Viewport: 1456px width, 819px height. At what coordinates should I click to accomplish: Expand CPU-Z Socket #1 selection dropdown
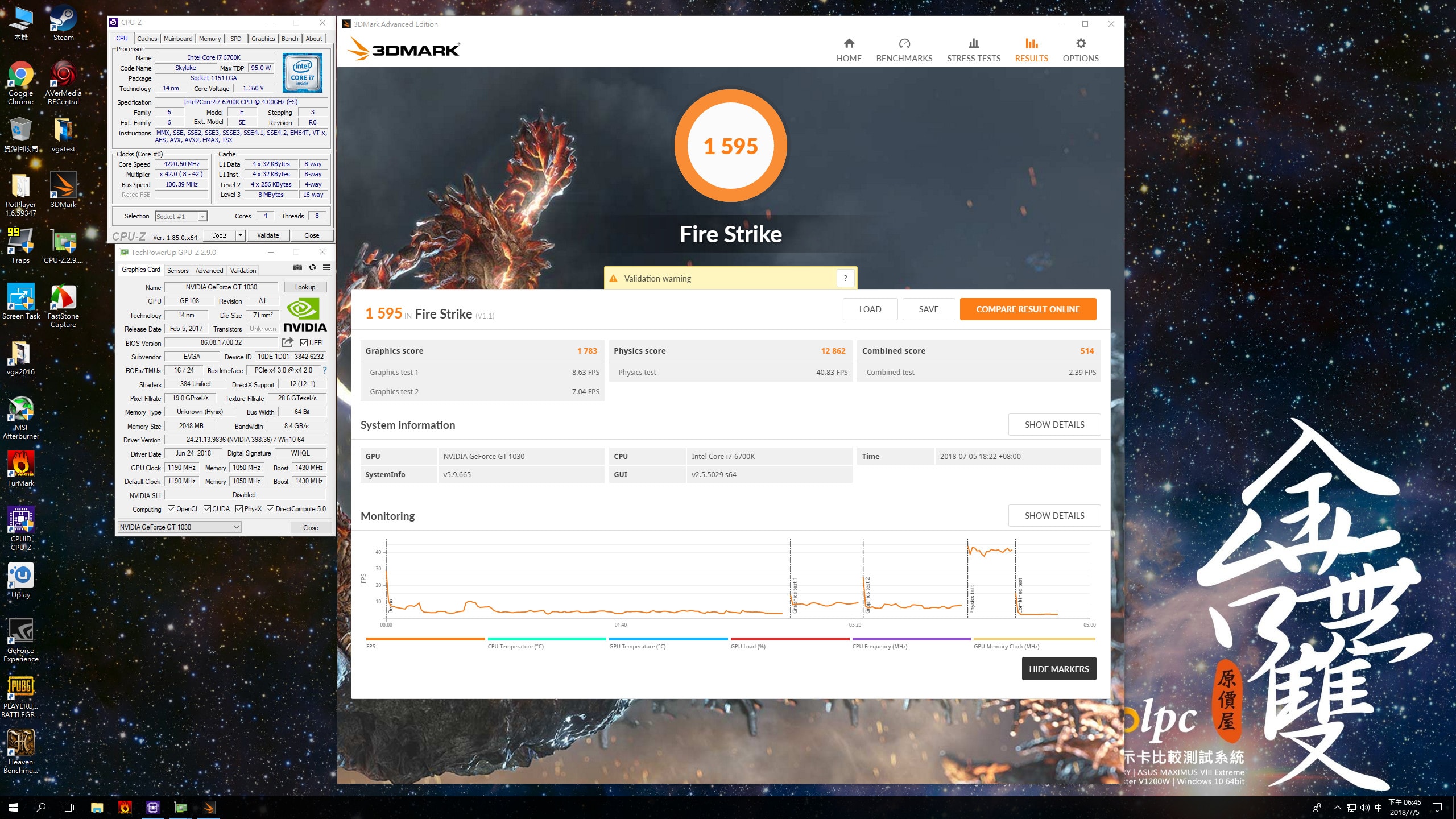pos(202,217)
